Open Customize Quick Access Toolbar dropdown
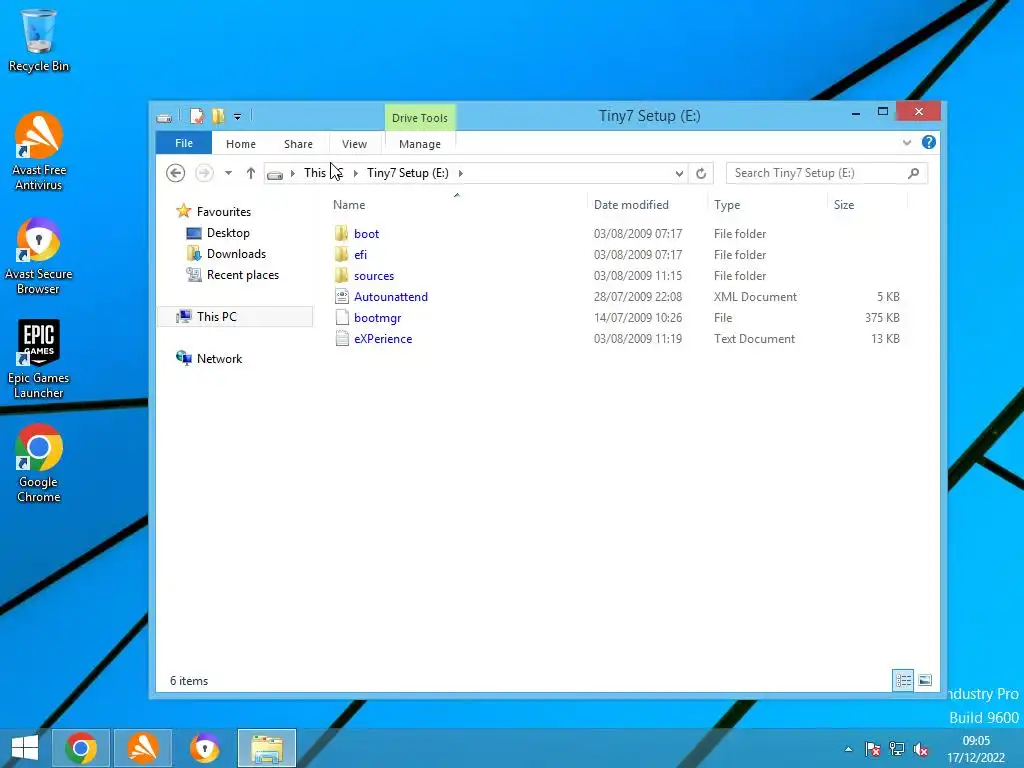Image resolution: width=1024 pixels, height=768 pixels. click(238, 117)
